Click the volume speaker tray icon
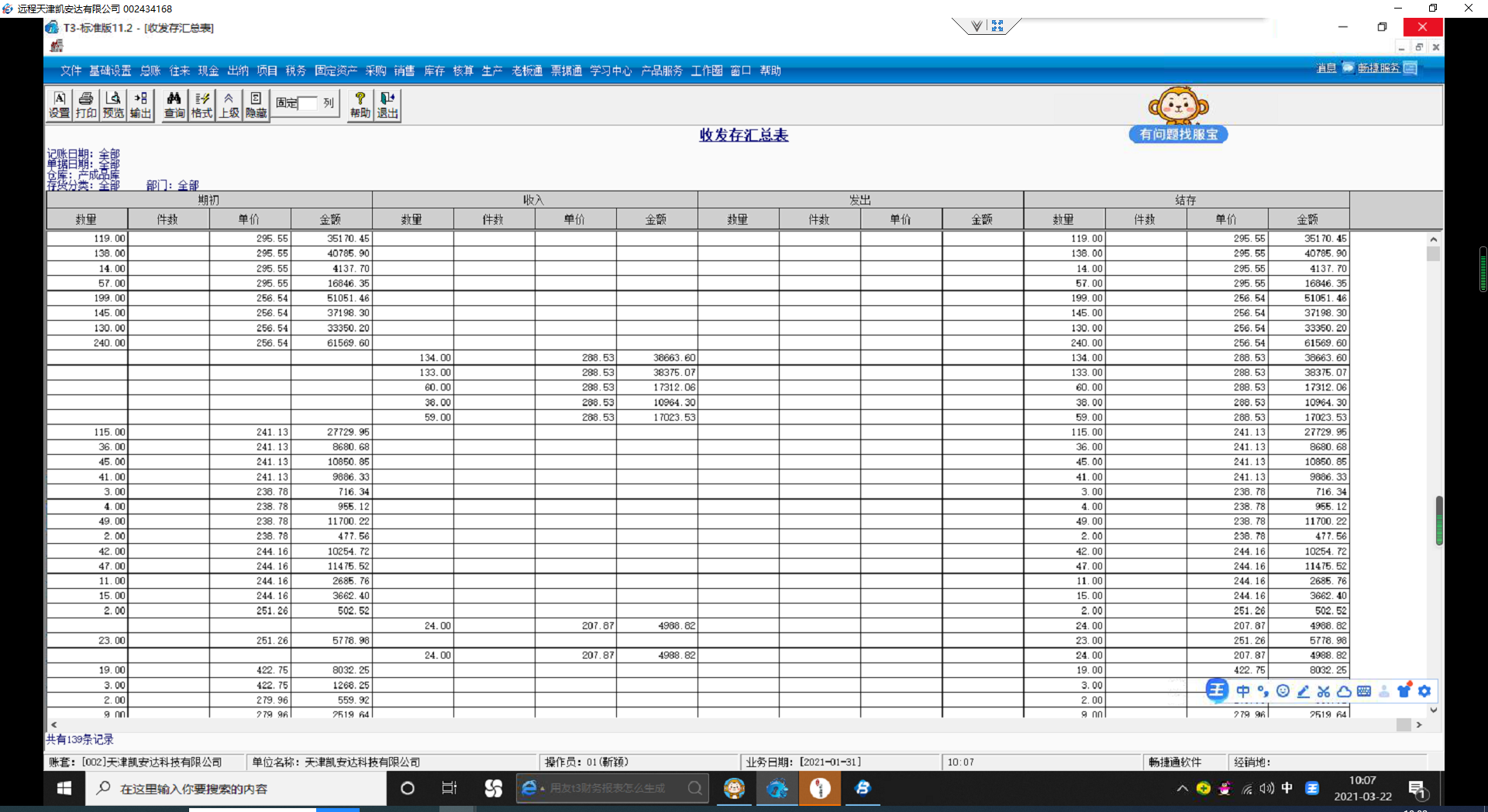The width and height of the screenshot is (1488, 812). coord(1266,789)
